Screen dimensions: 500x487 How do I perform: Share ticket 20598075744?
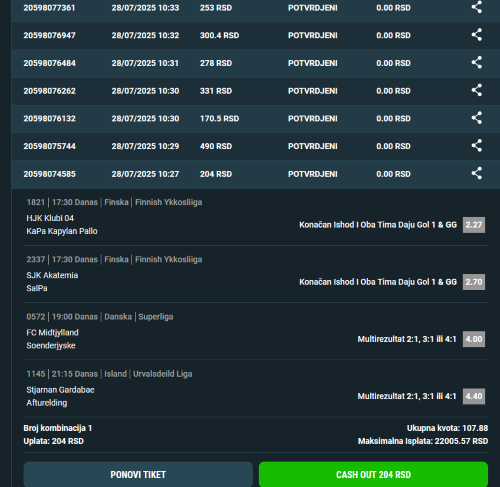[x=477, y=145]
